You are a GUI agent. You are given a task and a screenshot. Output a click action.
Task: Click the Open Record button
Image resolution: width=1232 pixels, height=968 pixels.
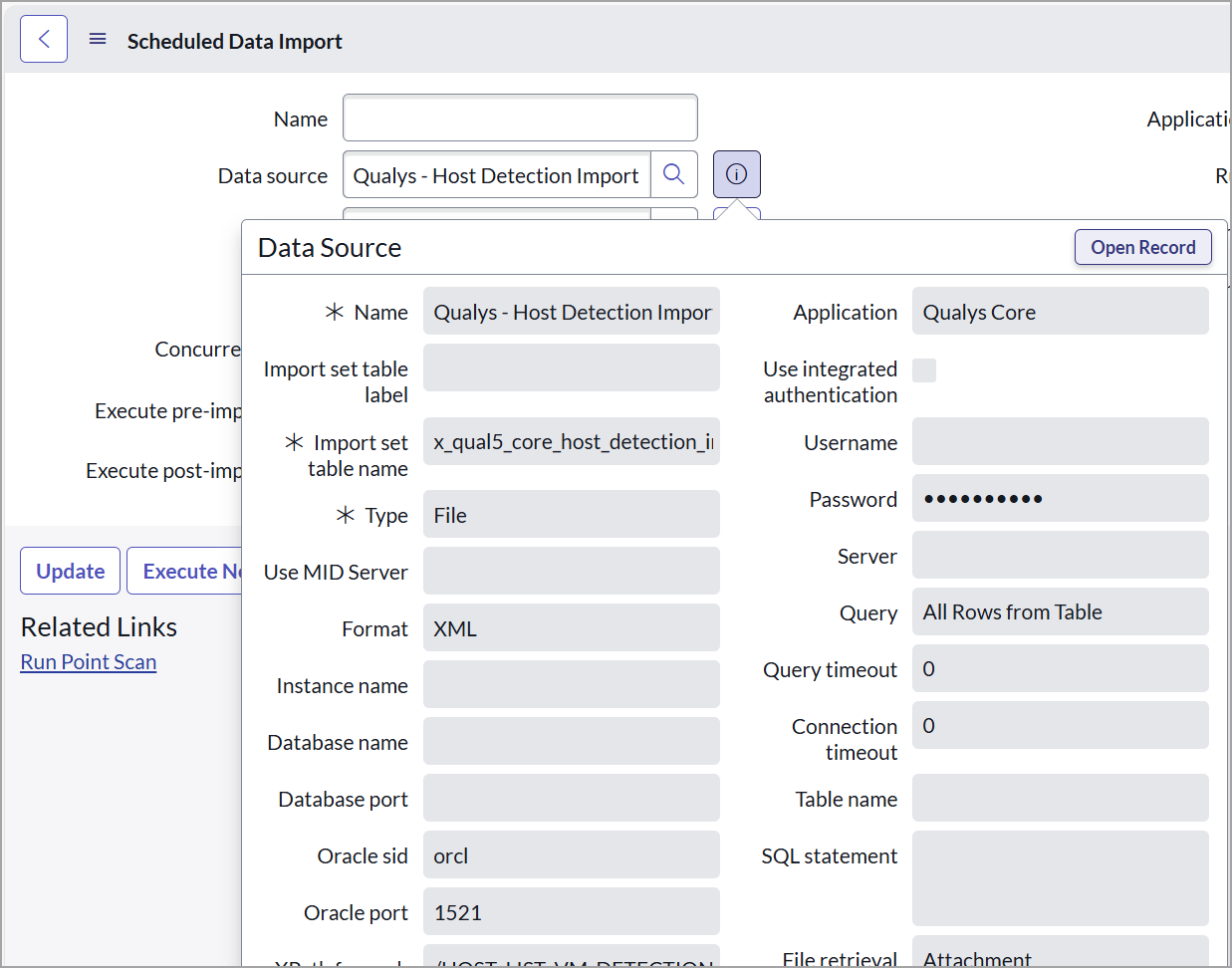point(1142,248)
